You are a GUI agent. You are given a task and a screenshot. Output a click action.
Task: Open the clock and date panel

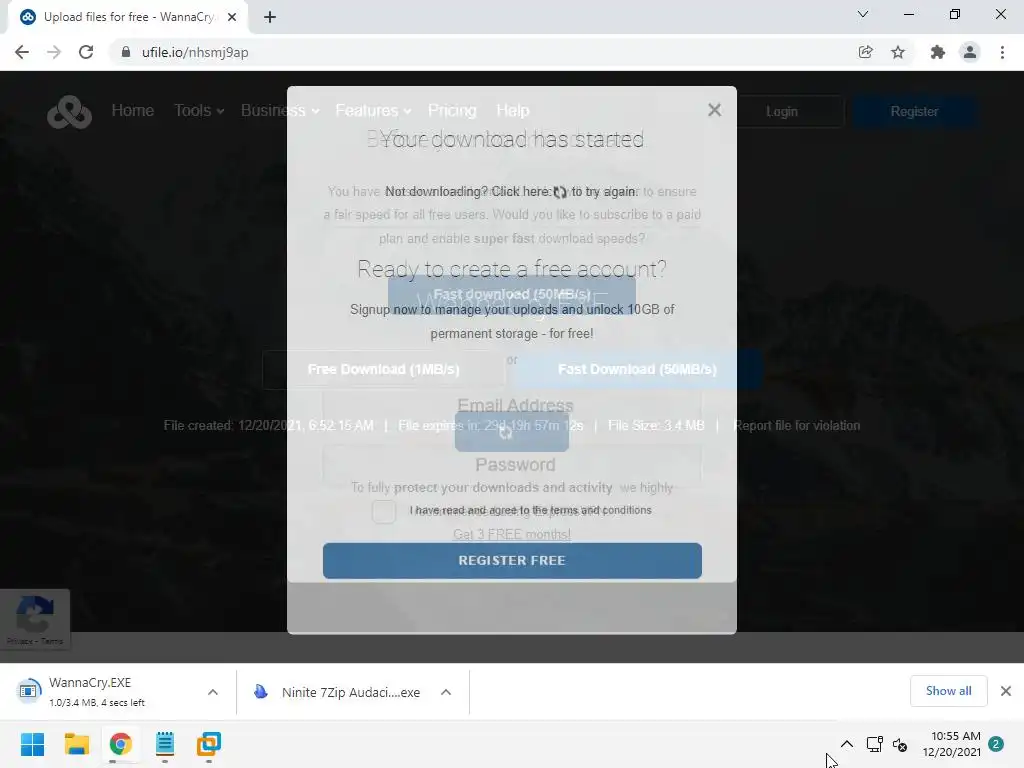[952, 744]
